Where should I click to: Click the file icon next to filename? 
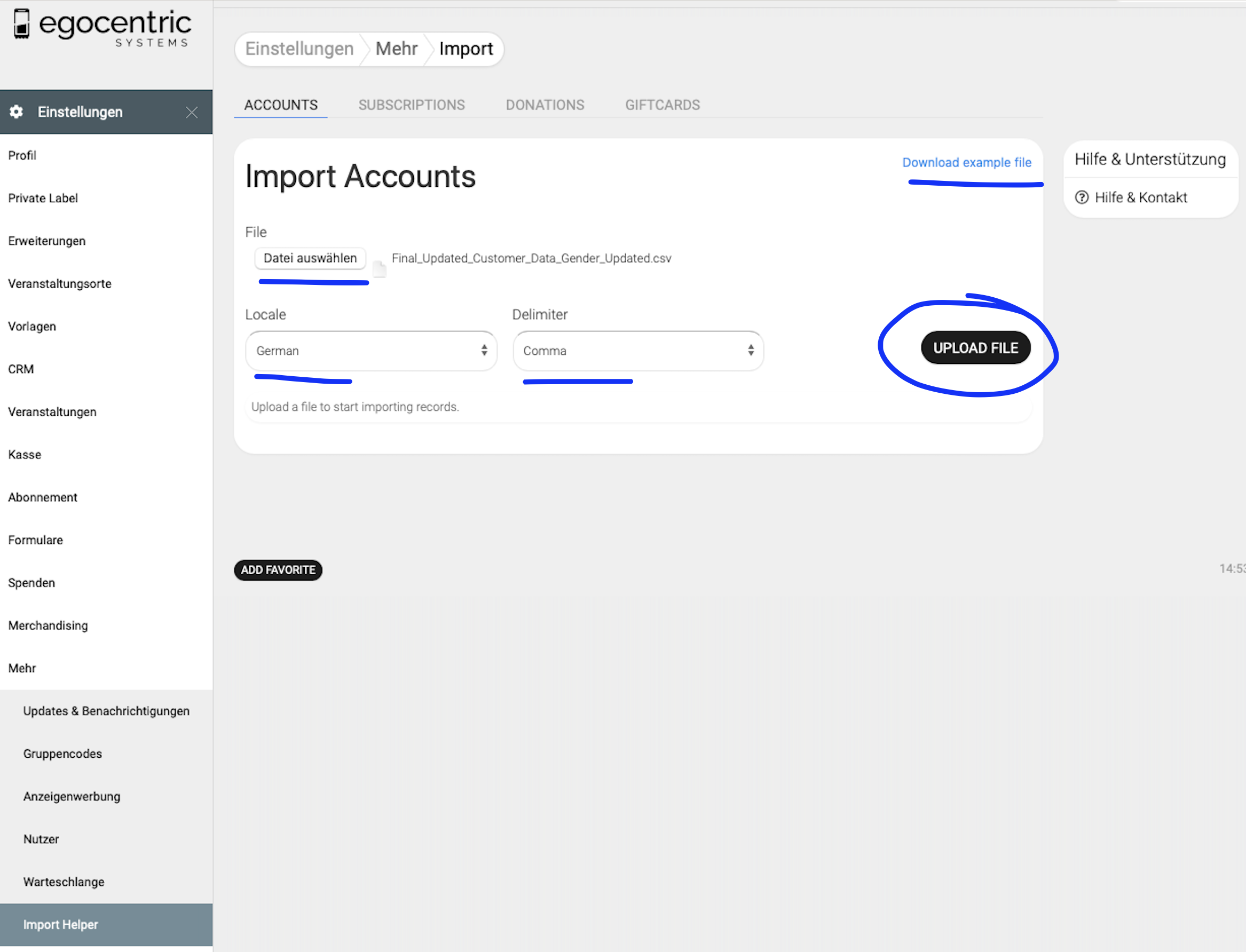pos(379,268)
